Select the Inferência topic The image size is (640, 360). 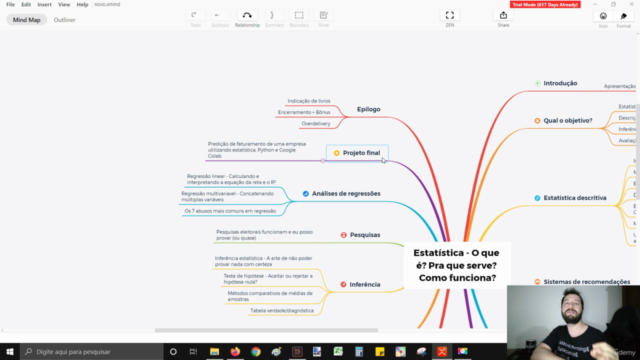[365, 284]
